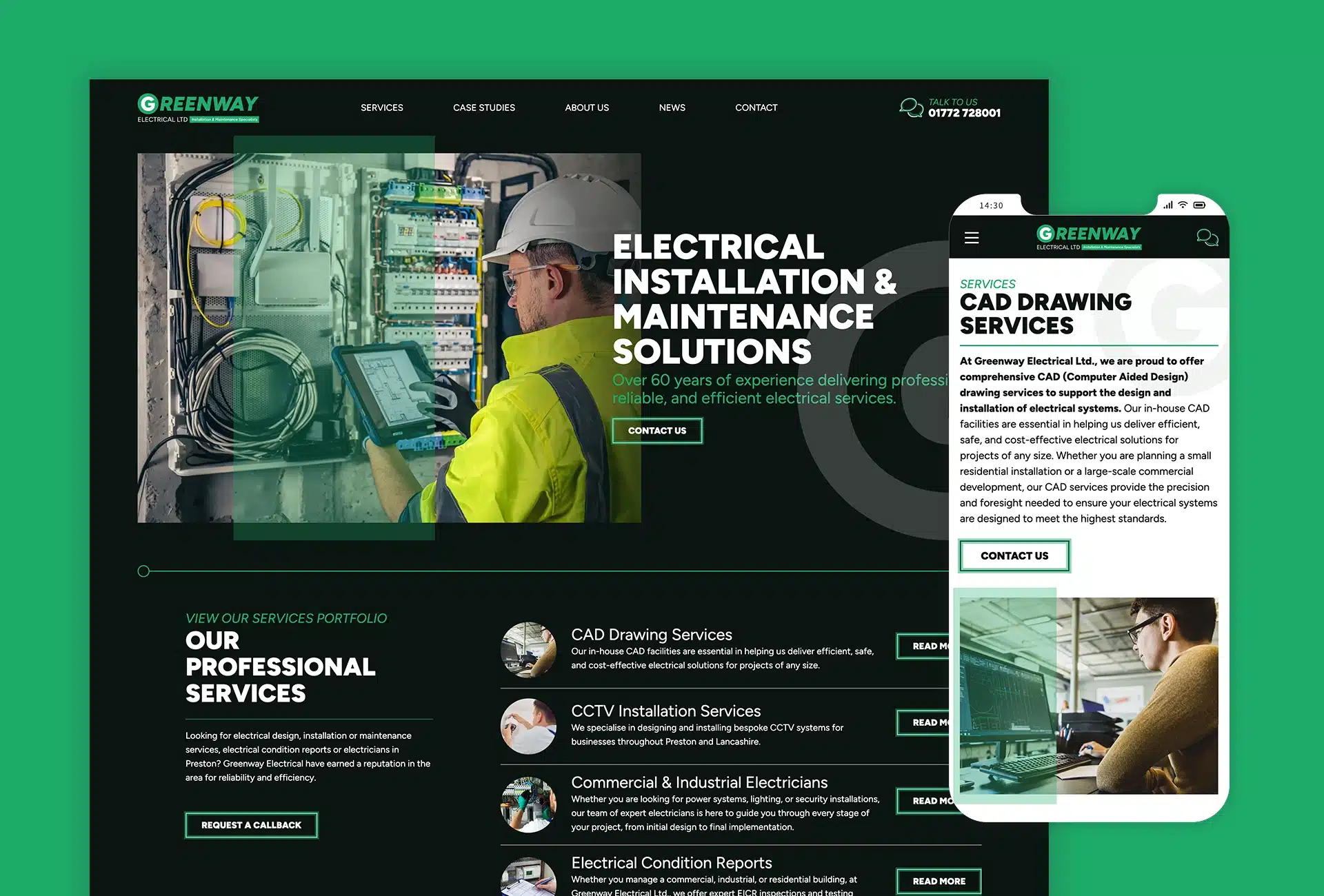
Task: Click CONTACT US in the hero section
Action: [656, 430]
